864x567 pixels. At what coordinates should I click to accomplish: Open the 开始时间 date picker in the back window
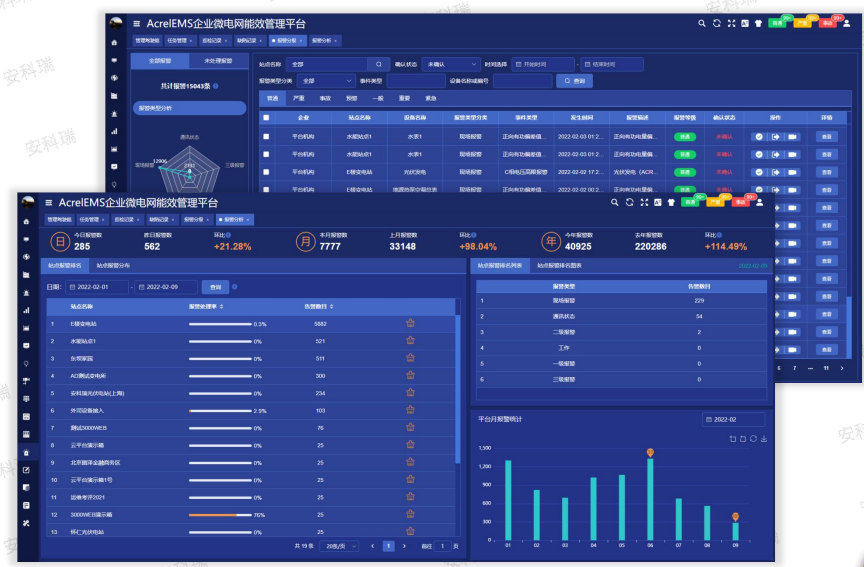click(543, 64)
